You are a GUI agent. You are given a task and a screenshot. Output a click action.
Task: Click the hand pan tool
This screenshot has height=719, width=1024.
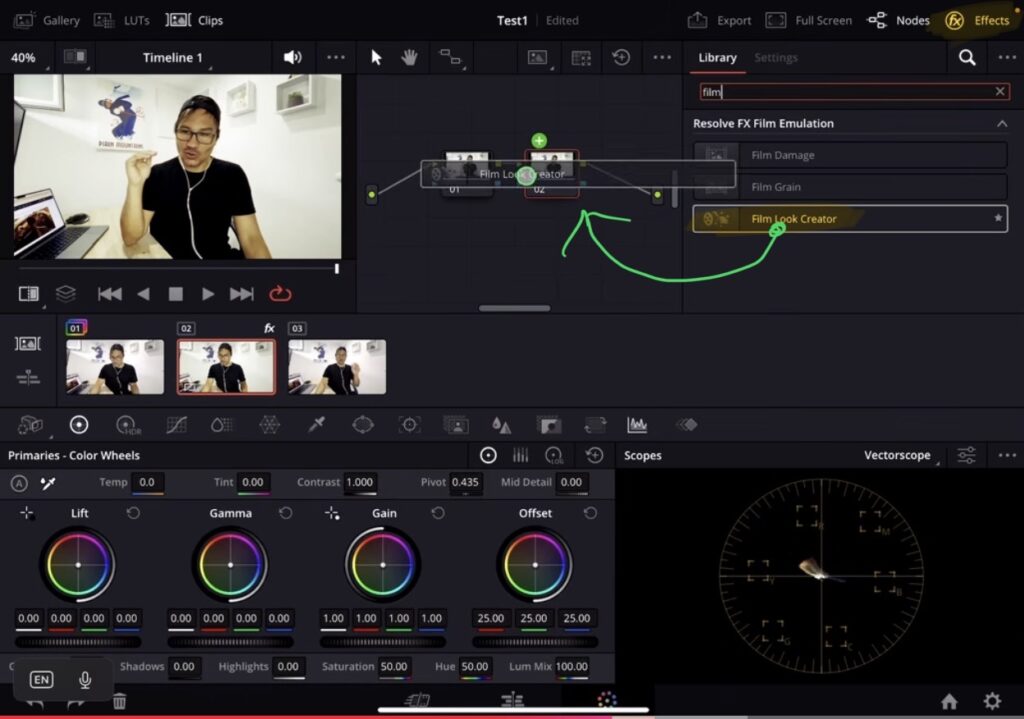409,57
